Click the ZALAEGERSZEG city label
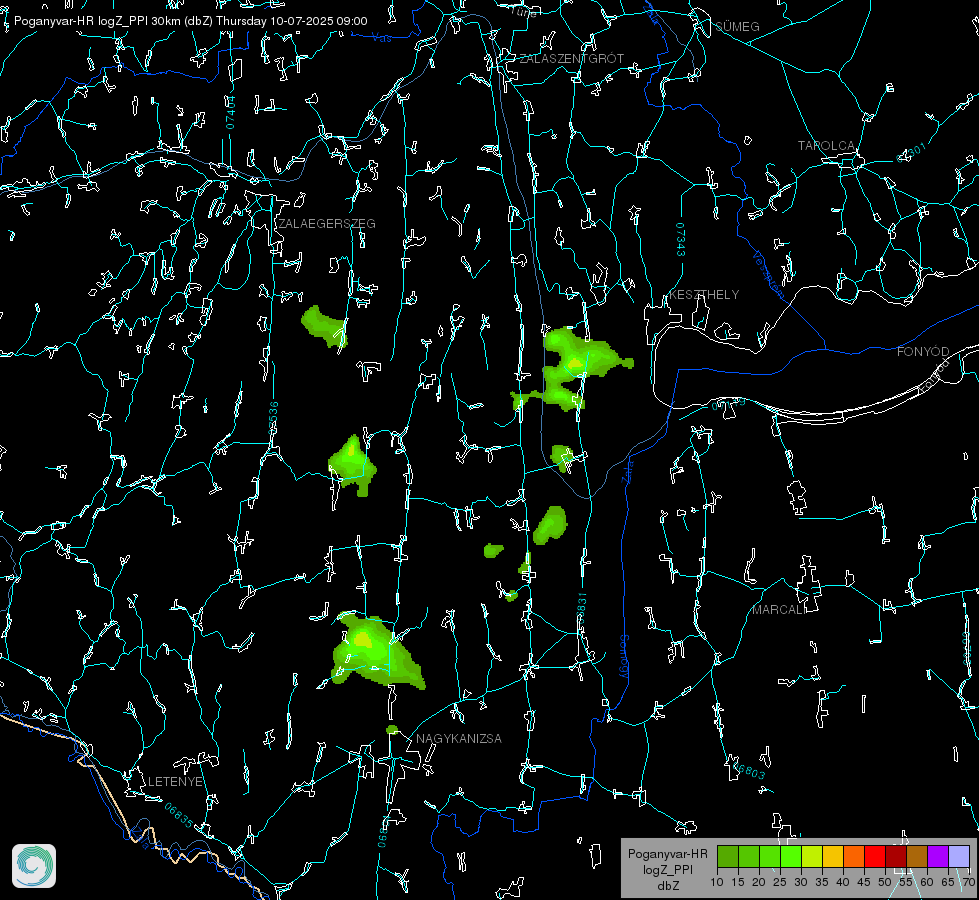Image resolution: width=979 pixels, height=900 pixels. [327, 224]
